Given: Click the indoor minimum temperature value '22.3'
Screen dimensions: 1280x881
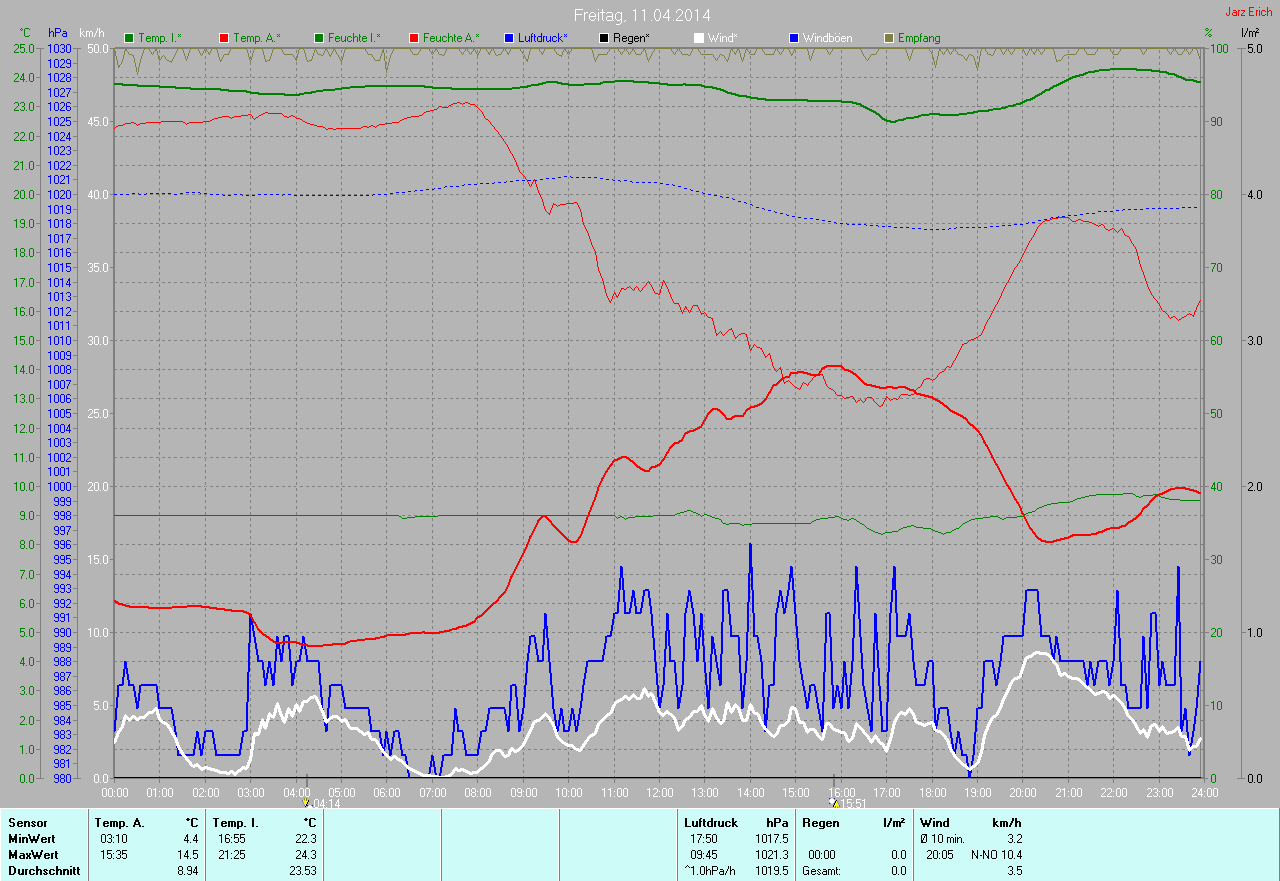Looking at the screenshot, I should click(305, 839).
